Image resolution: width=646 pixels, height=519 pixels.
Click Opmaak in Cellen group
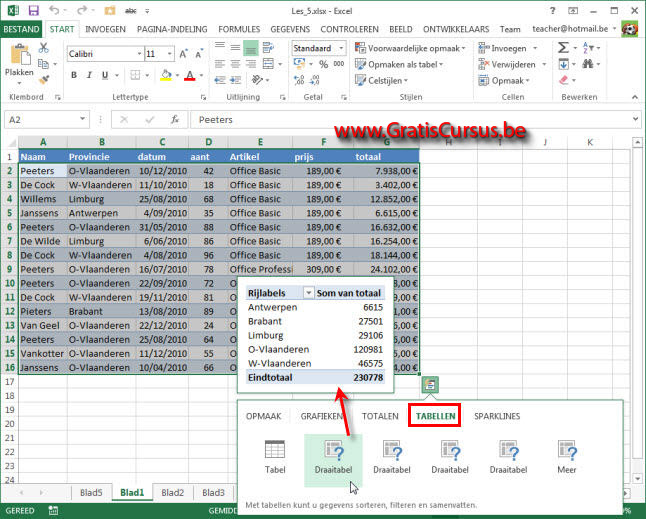503,80
